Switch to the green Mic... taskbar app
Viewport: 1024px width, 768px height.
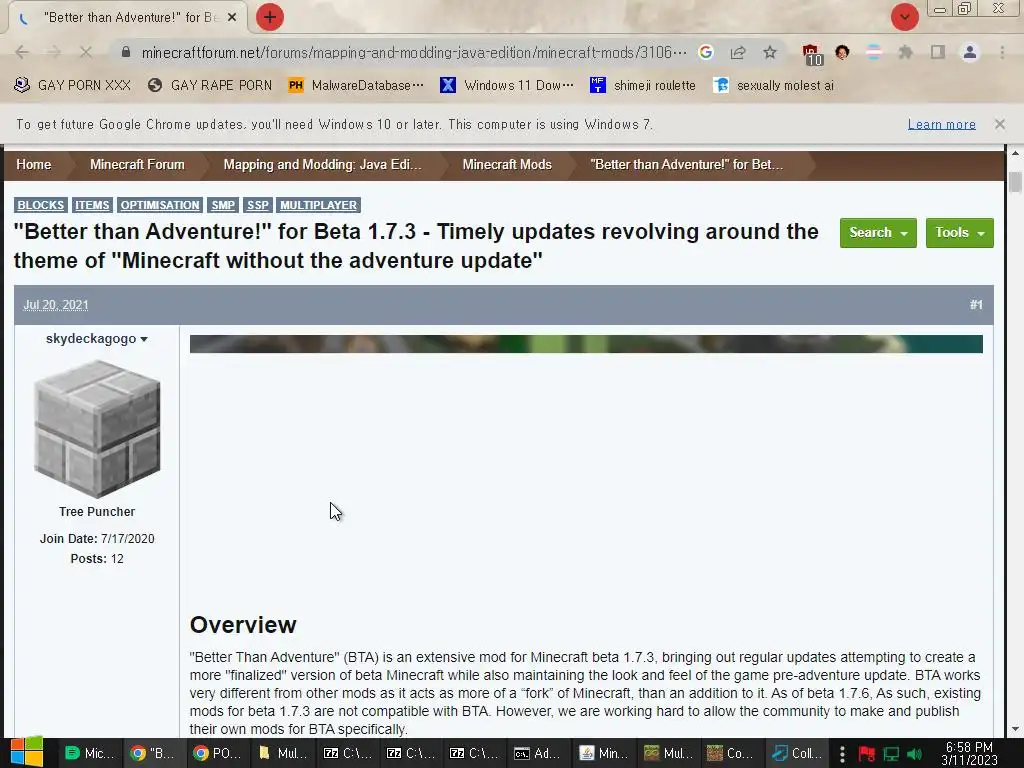click(89, 753)
